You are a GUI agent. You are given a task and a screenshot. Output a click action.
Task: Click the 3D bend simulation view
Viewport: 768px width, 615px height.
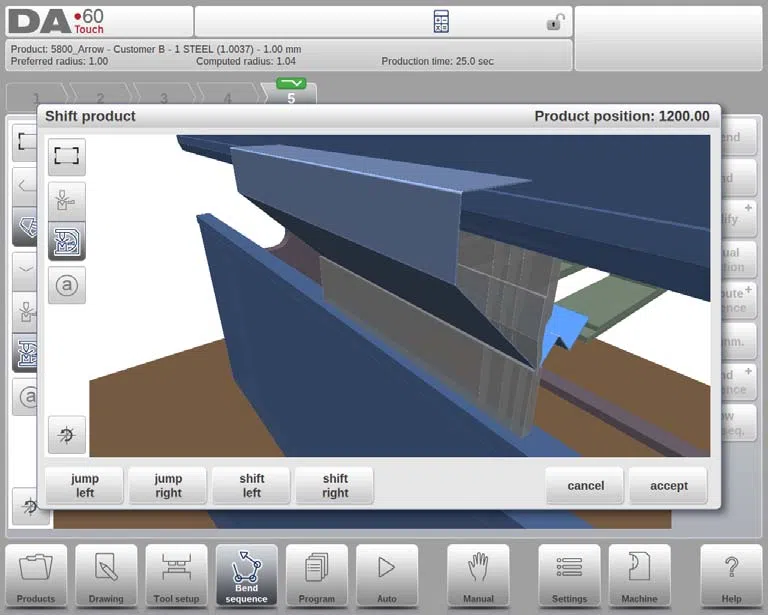pyautogui.click(x=399, y=296)
